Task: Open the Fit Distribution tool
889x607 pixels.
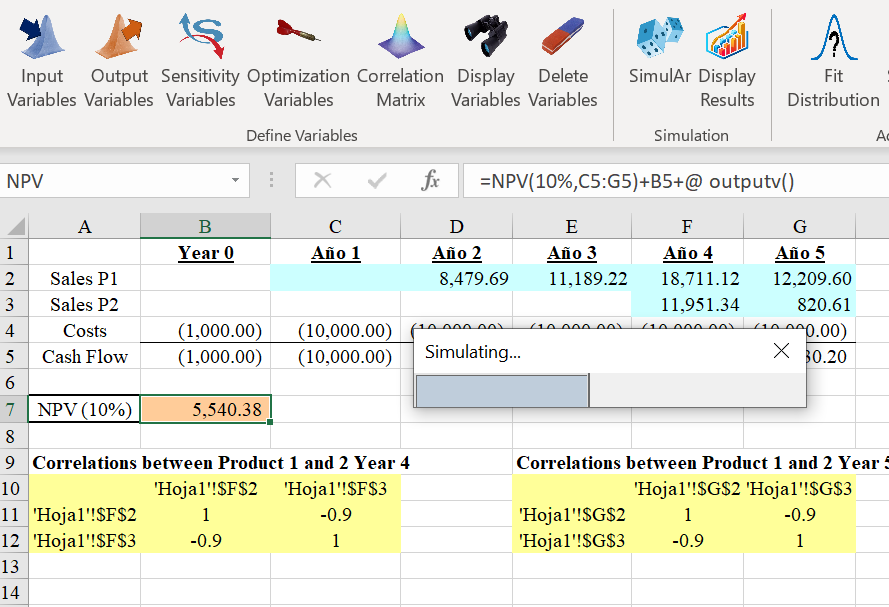Action: [x=833, y=61]
